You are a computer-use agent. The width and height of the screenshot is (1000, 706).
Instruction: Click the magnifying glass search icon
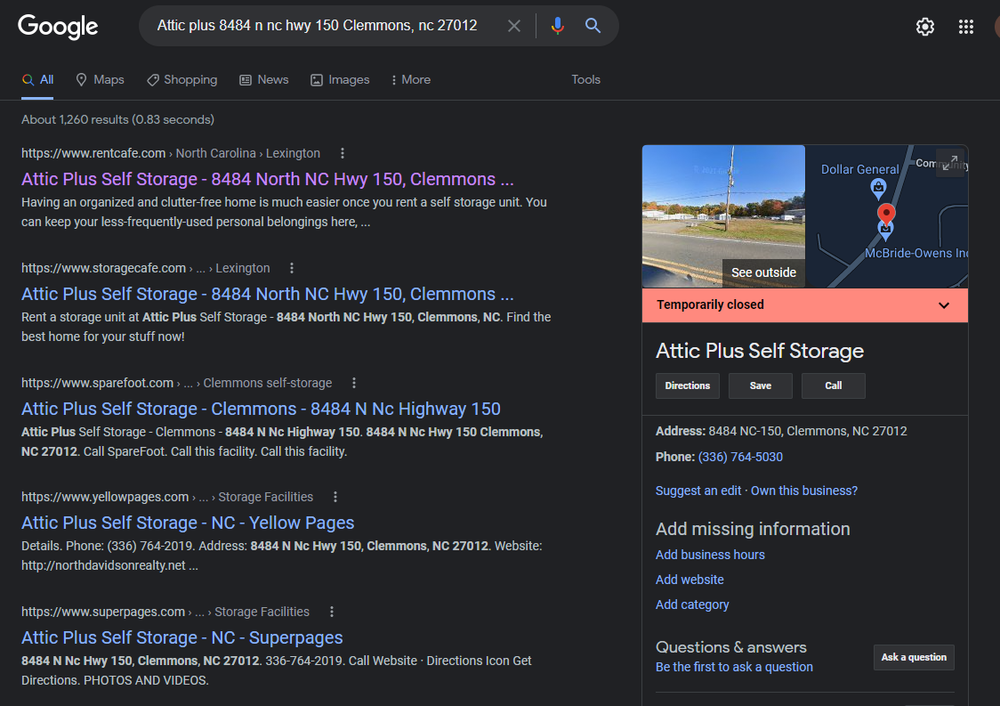pos(593,26)
